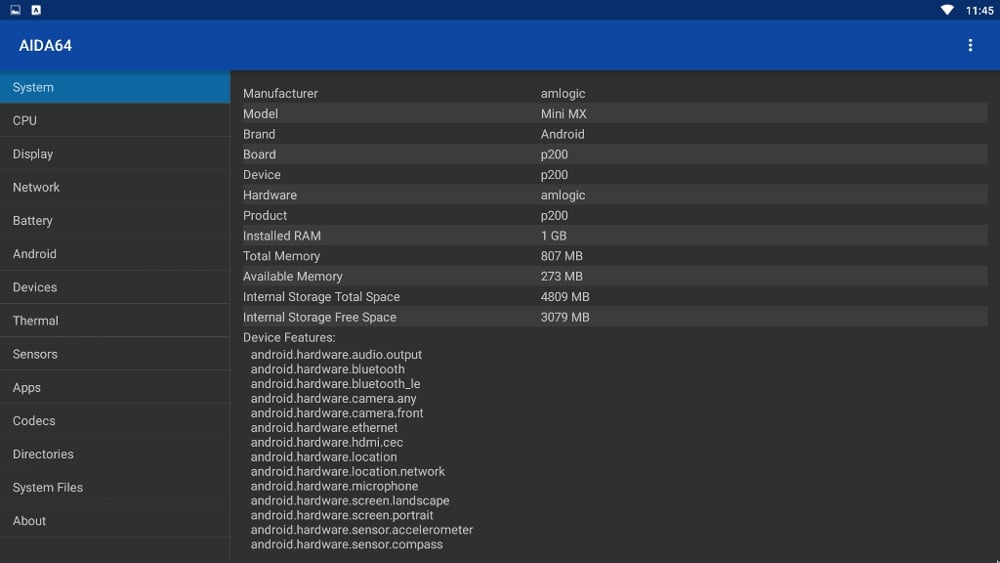Open the CPU category
The width and height of the screenshot is (1000, 563).
pyautogui.click(x=115, y=121)
